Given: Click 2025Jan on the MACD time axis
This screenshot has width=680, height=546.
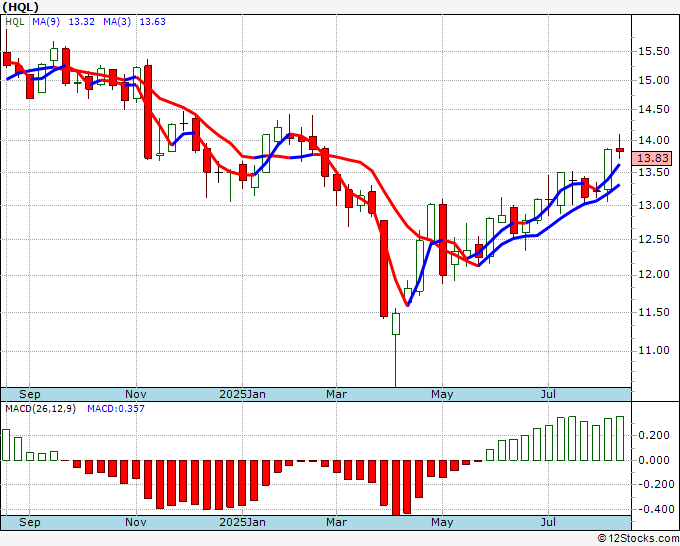Looking at the screenshot, I should click(242, 522).
